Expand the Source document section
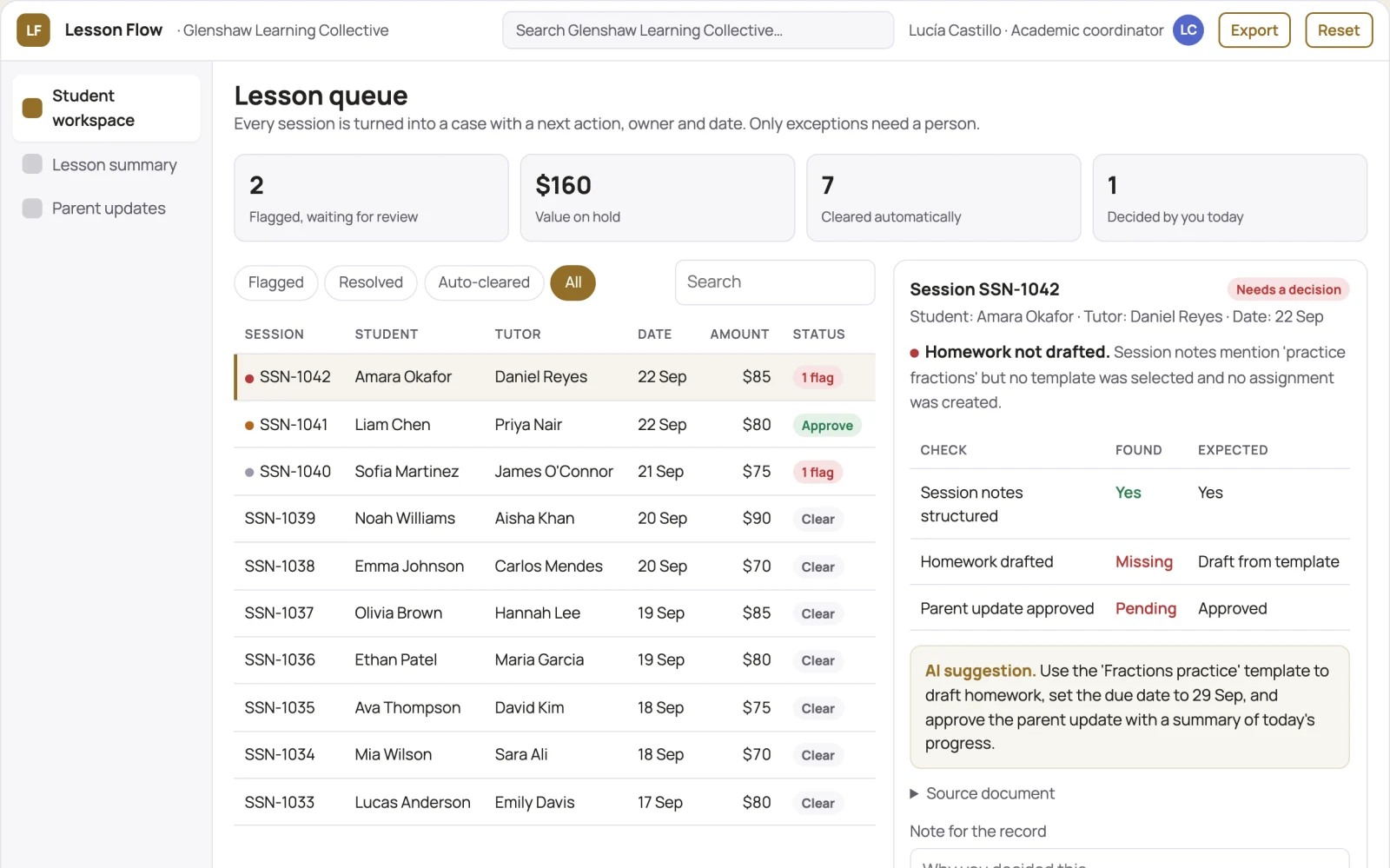 tap(982, 793)
